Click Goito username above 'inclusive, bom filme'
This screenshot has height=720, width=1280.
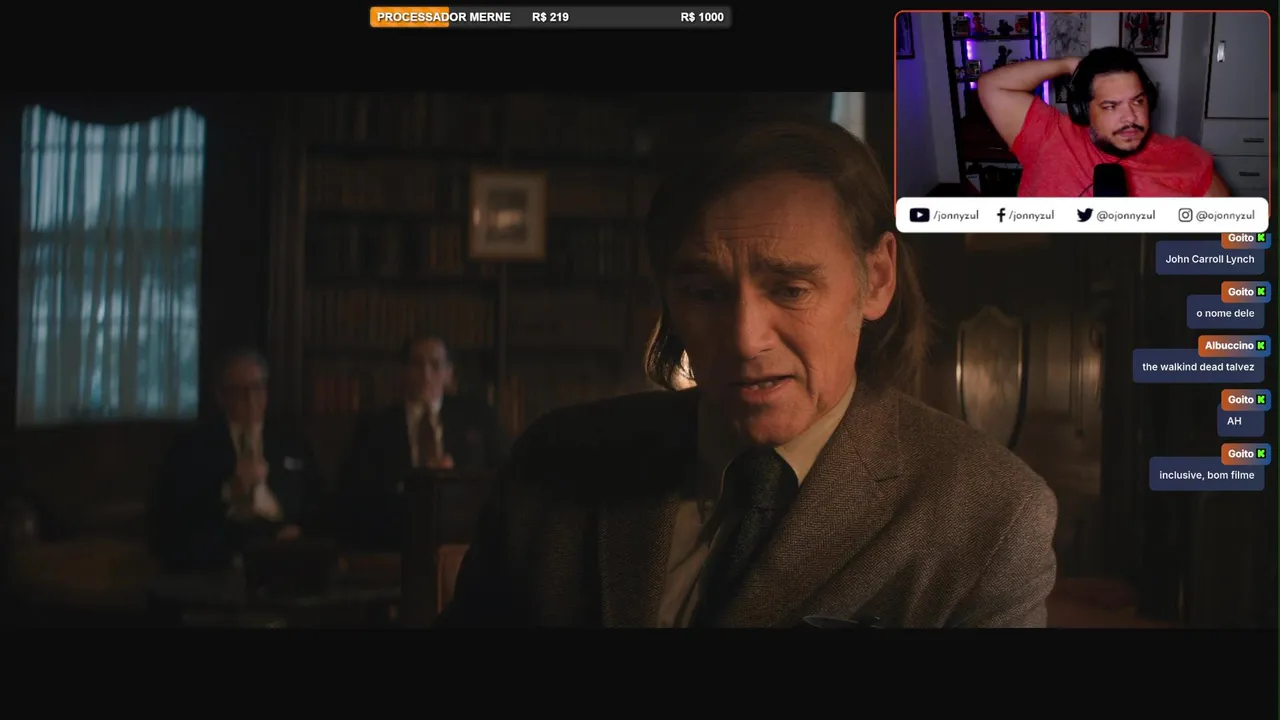point(1240,454)
